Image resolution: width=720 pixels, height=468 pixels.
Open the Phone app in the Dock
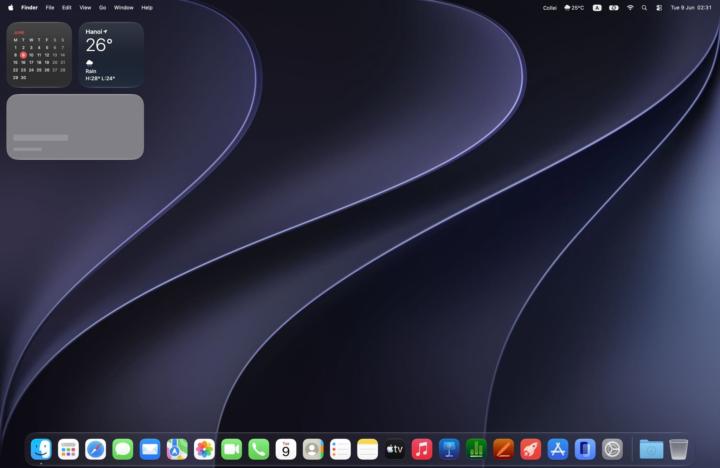coord(259,449)
